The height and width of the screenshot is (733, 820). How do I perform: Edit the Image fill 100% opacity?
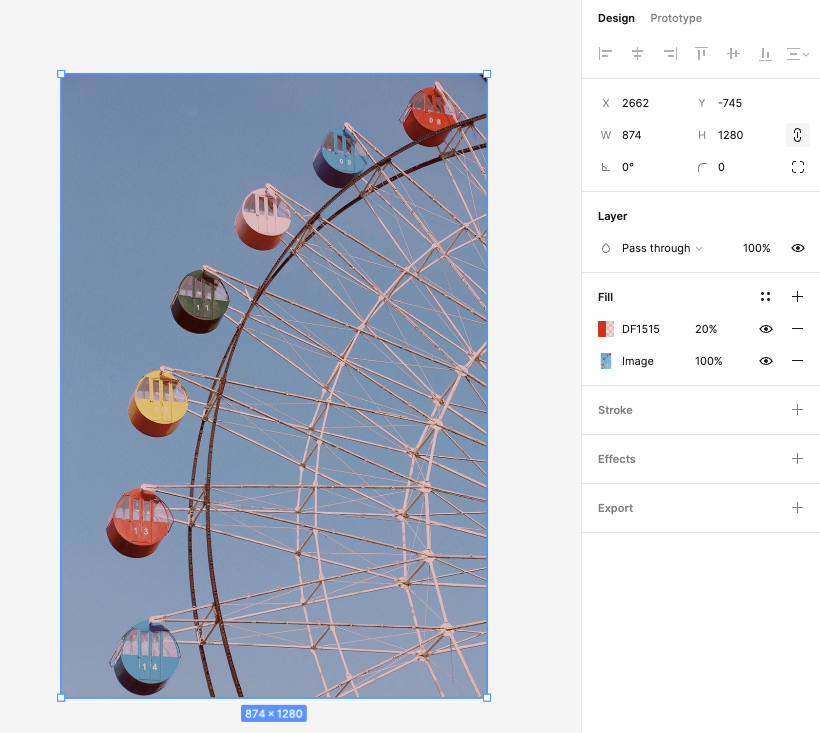709,361
